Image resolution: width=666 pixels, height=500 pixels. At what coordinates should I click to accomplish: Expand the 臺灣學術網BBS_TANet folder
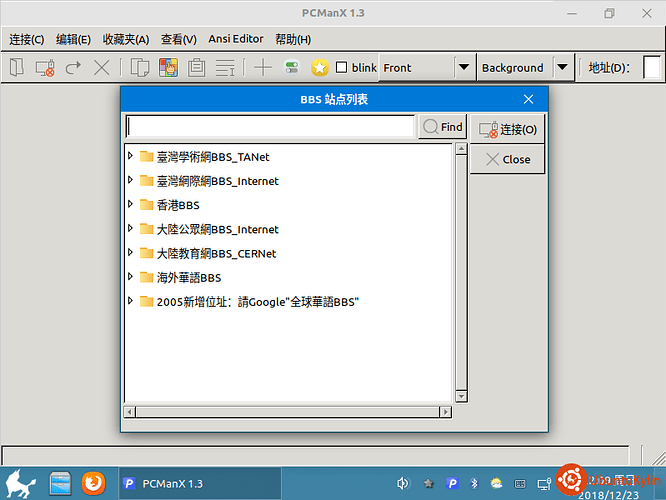click(x=130, y=156)
